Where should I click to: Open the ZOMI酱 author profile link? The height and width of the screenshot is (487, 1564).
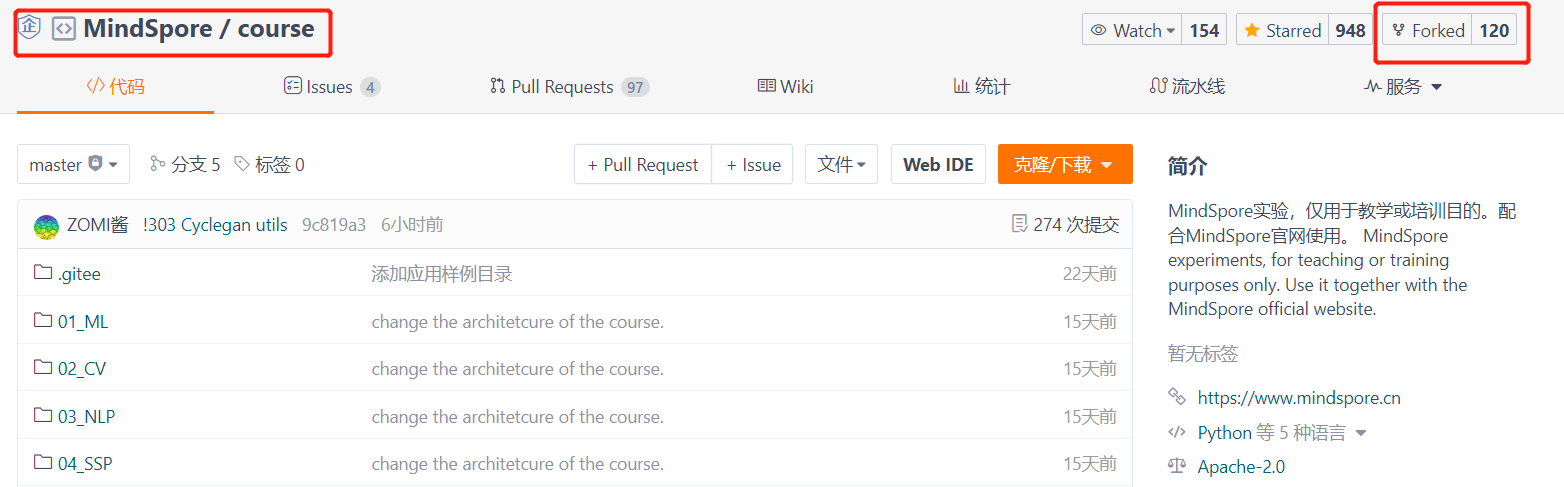click(98, 225)
